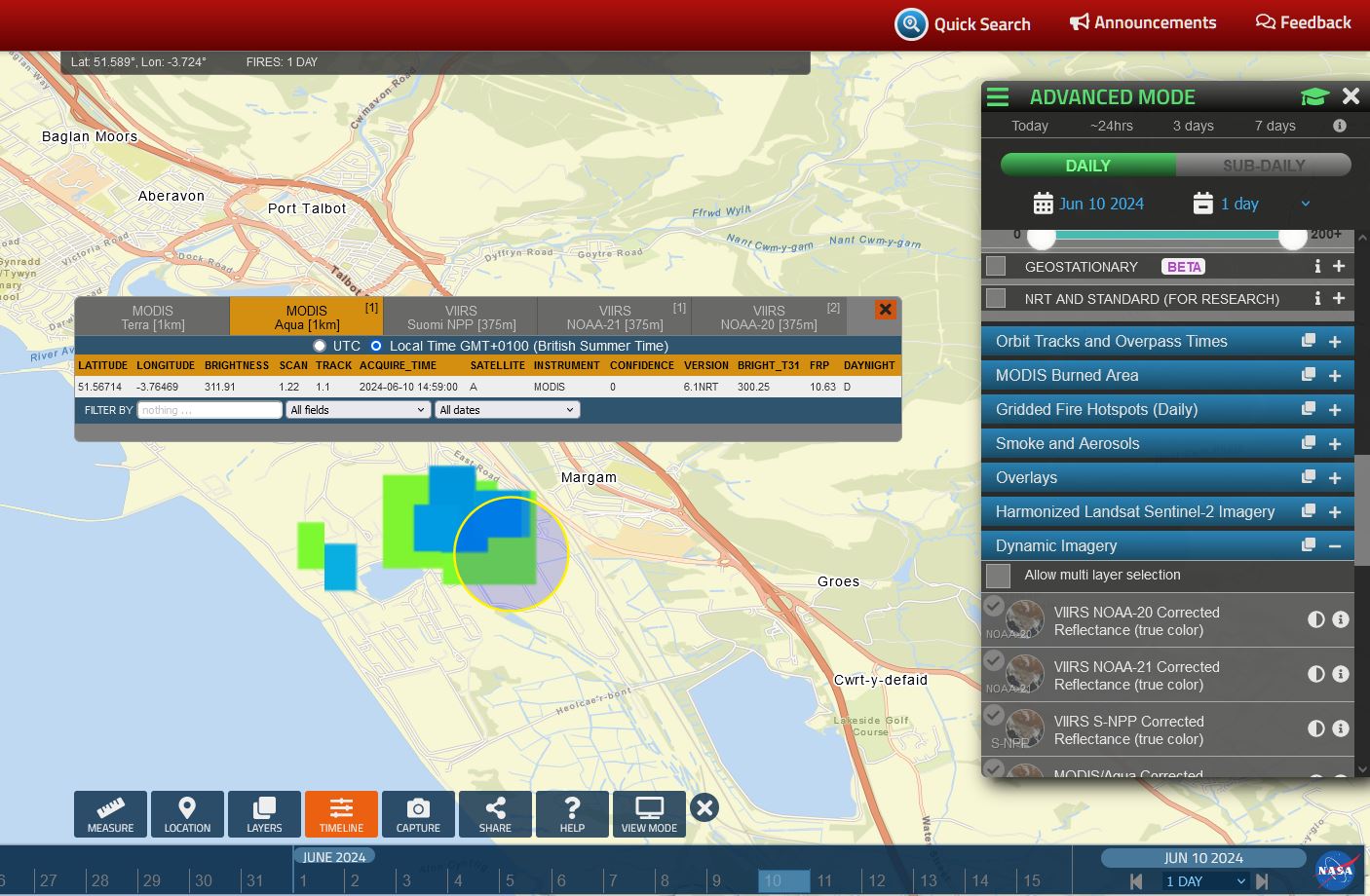1370x896 pixels.
Task: Click the graduation cap mode icon
Action: [1314, 96]
